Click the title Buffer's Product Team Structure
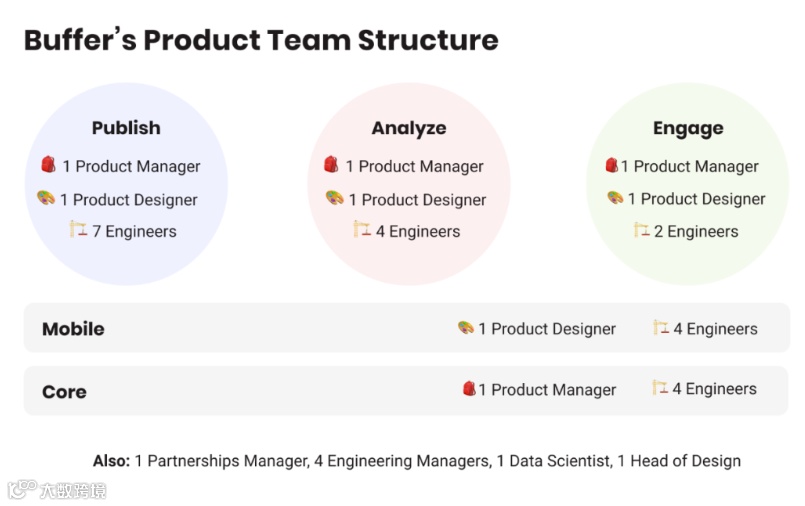805x506 pixels. 260,40
